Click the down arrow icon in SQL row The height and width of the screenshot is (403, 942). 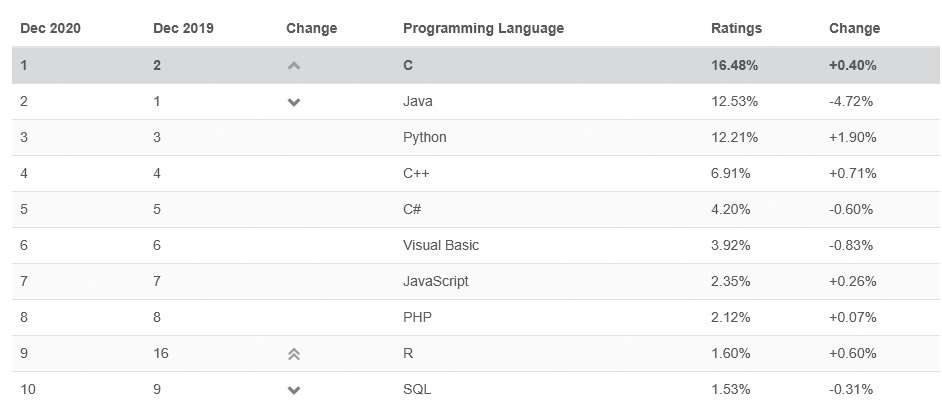pyautogui.click(x=294, y=390)
